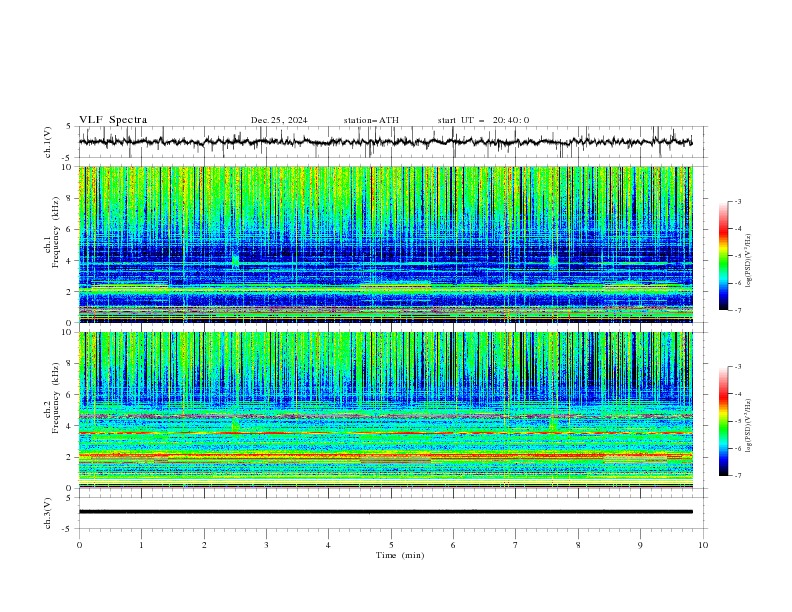Click the 'ch.1(V)' axis label
This screenshot has height=612, width=792.
point(48,142)
